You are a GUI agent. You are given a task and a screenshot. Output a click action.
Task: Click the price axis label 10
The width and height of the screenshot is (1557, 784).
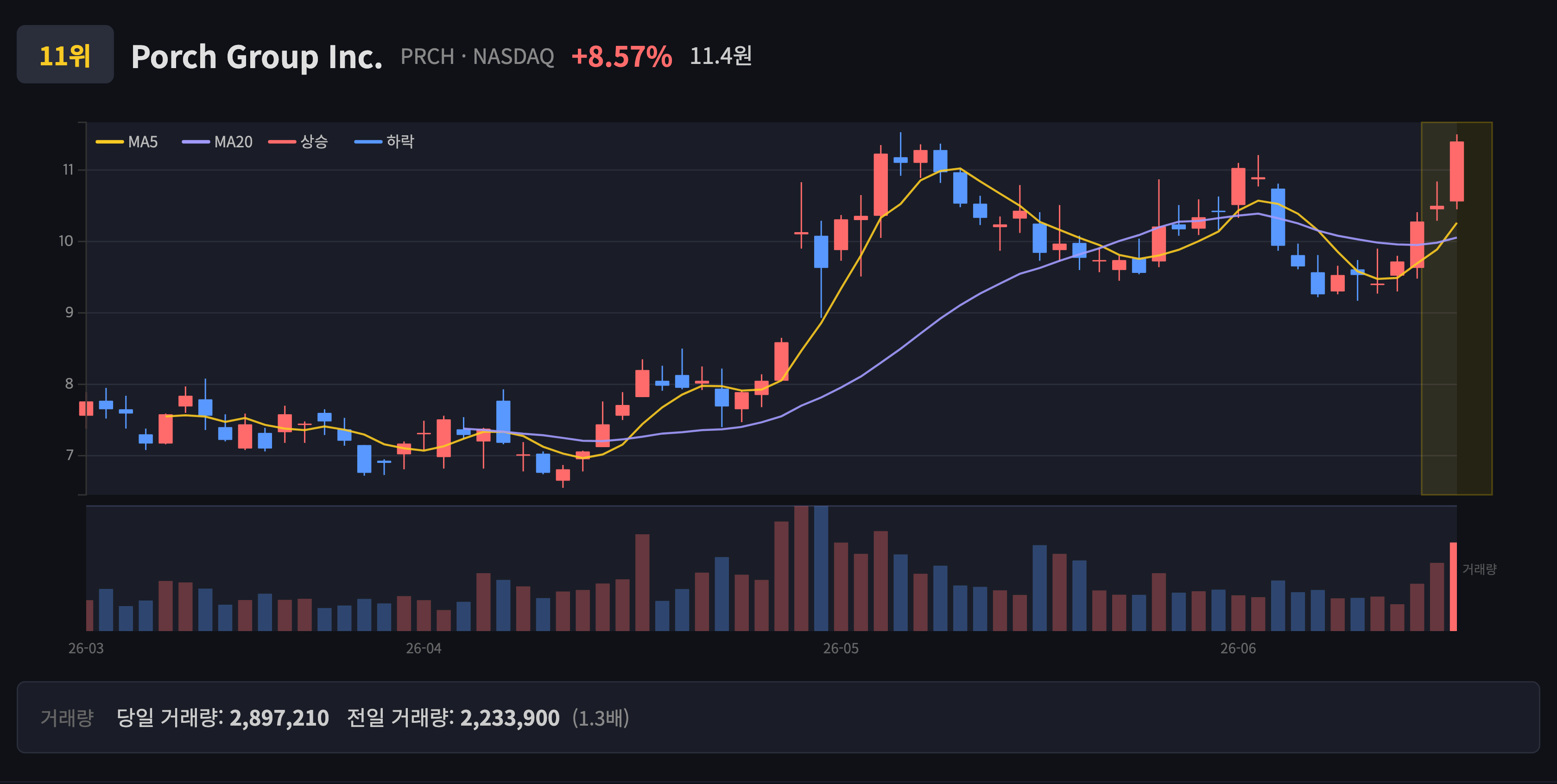click(x=66, y=241)
